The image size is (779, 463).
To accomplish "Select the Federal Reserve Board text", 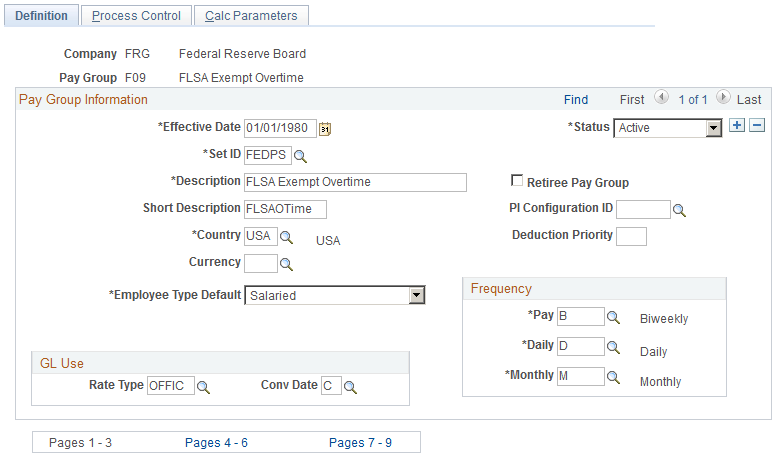I will pos(242,54).
